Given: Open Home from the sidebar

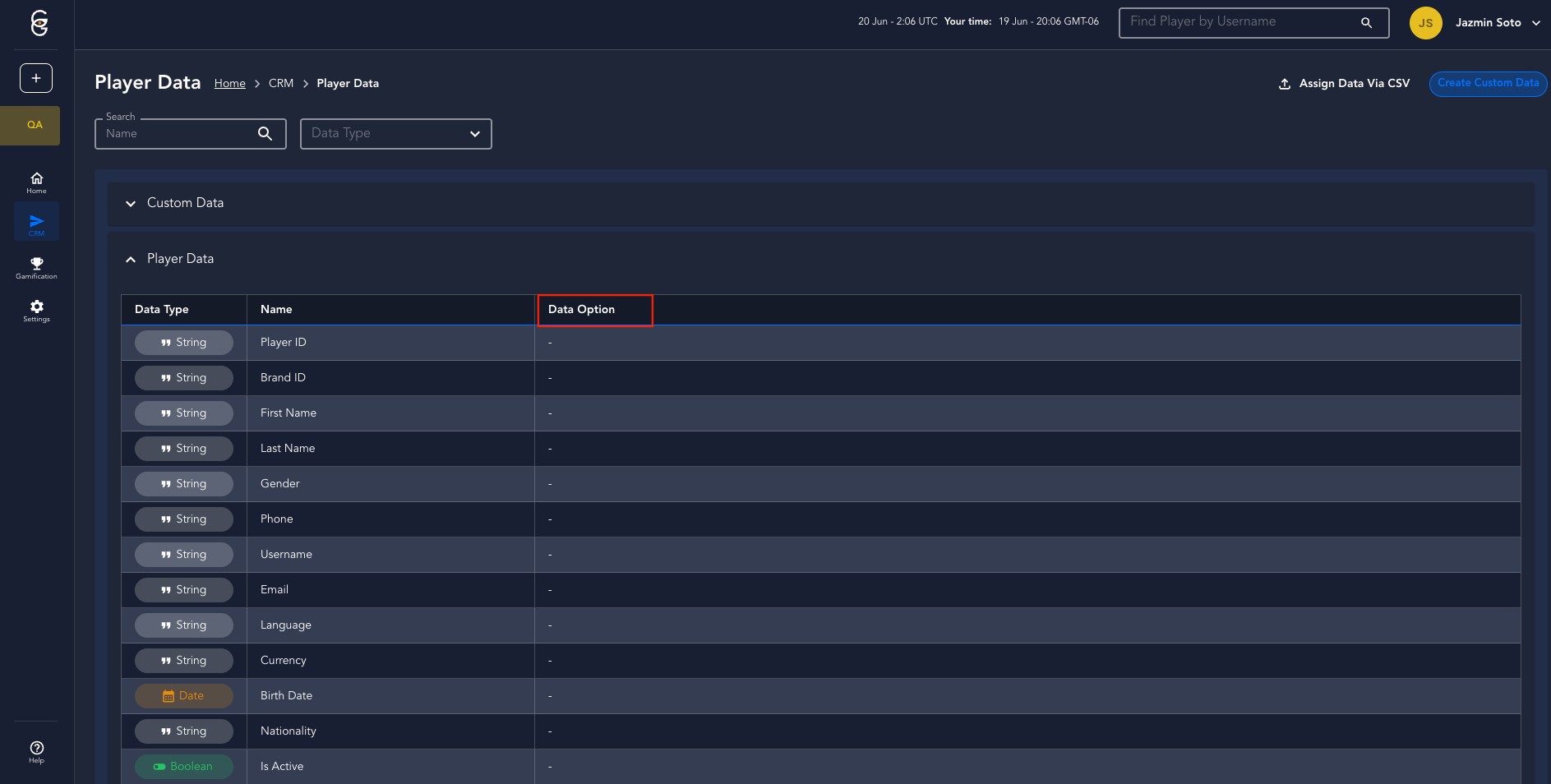Looking at the screenshot, I should (36, 182).
